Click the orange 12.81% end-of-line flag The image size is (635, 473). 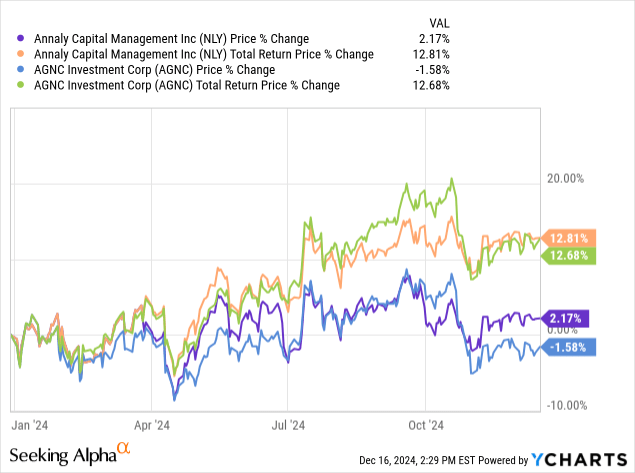(x=566, y=238)
